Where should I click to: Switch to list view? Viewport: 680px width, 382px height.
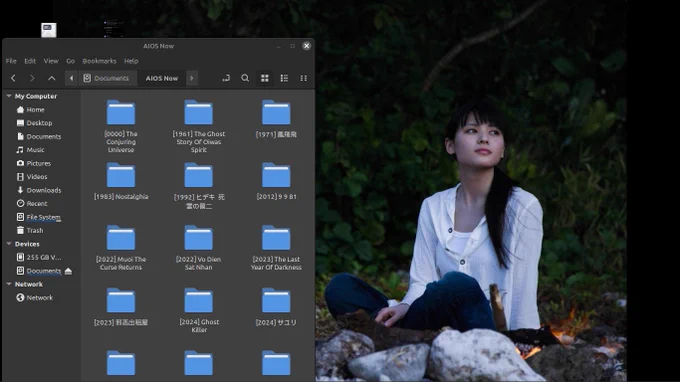click(284, 78)
